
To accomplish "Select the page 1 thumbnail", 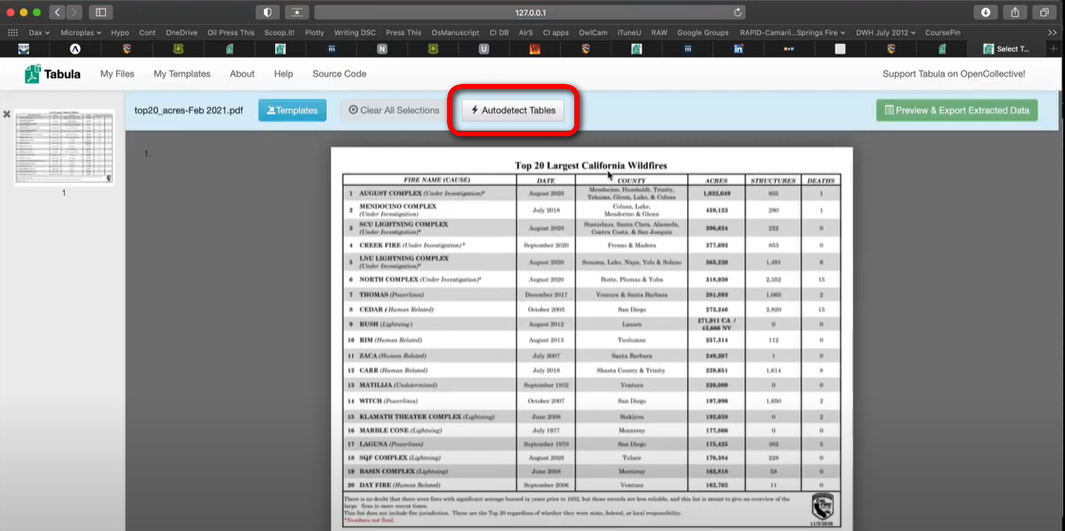I will click(64, 147).
